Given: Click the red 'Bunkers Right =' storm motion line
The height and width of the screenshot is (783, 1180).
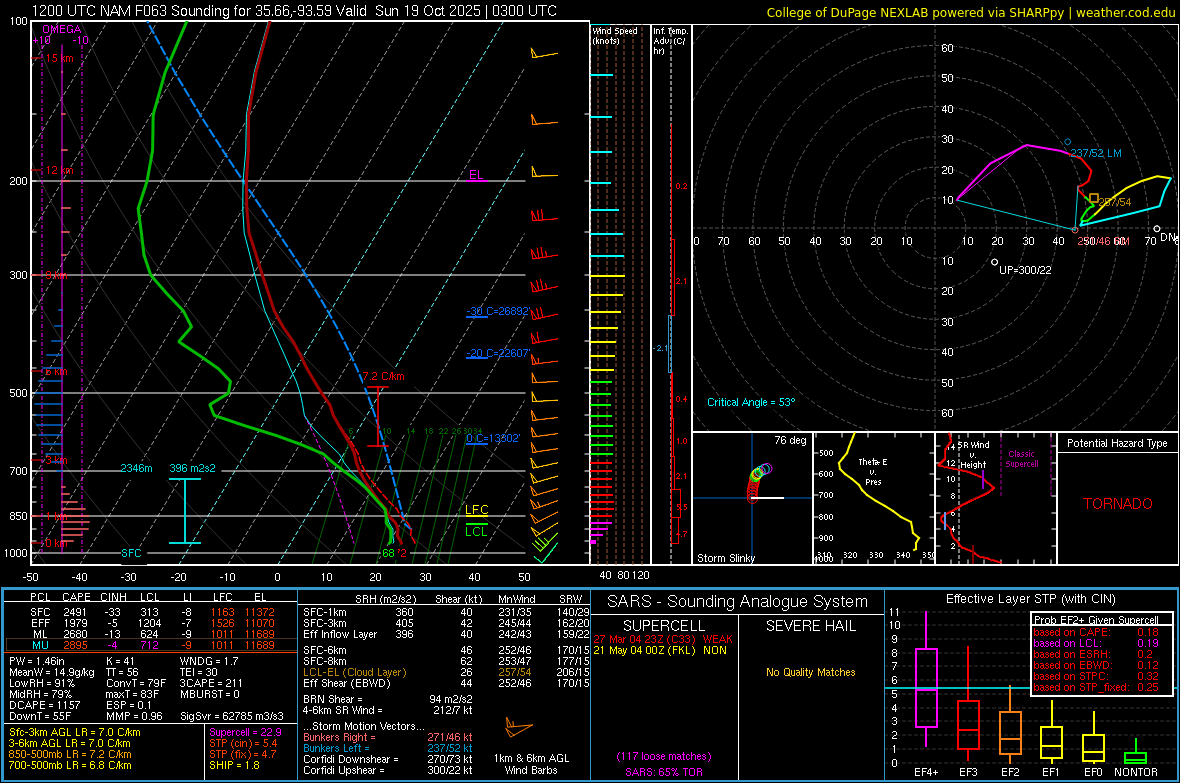Looking at the screenshot, I should (x=388, y=737).
